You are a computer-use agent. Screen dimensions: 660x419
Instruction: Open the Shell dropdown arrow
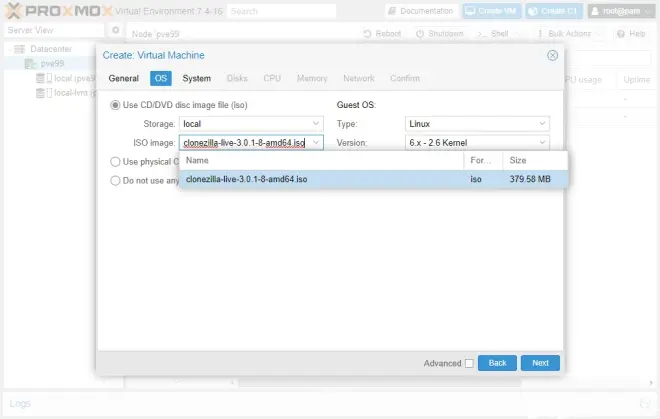tap(518, 33)
